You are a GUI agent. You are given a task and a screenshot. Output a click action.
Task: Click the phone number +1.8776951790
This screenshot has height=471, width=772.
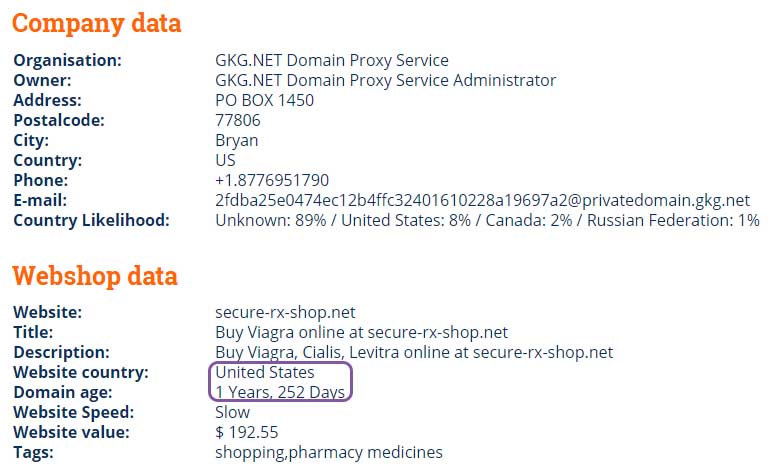(x=272, y=180)
